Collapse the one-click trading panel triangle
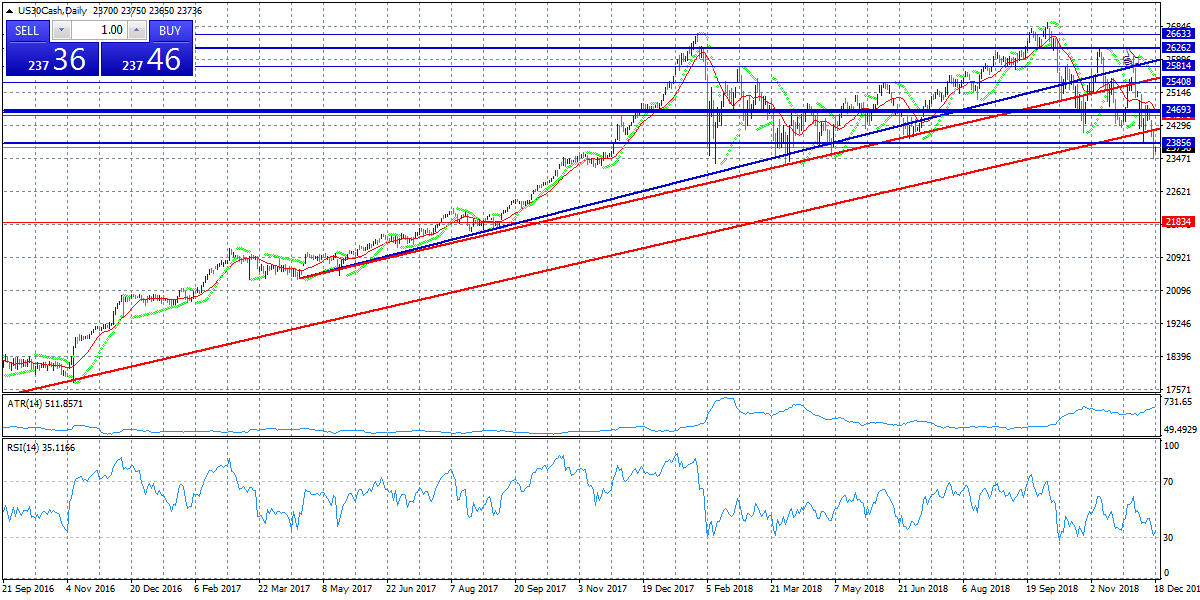The width and height of the screenshot is (1200, 600). 9,10
